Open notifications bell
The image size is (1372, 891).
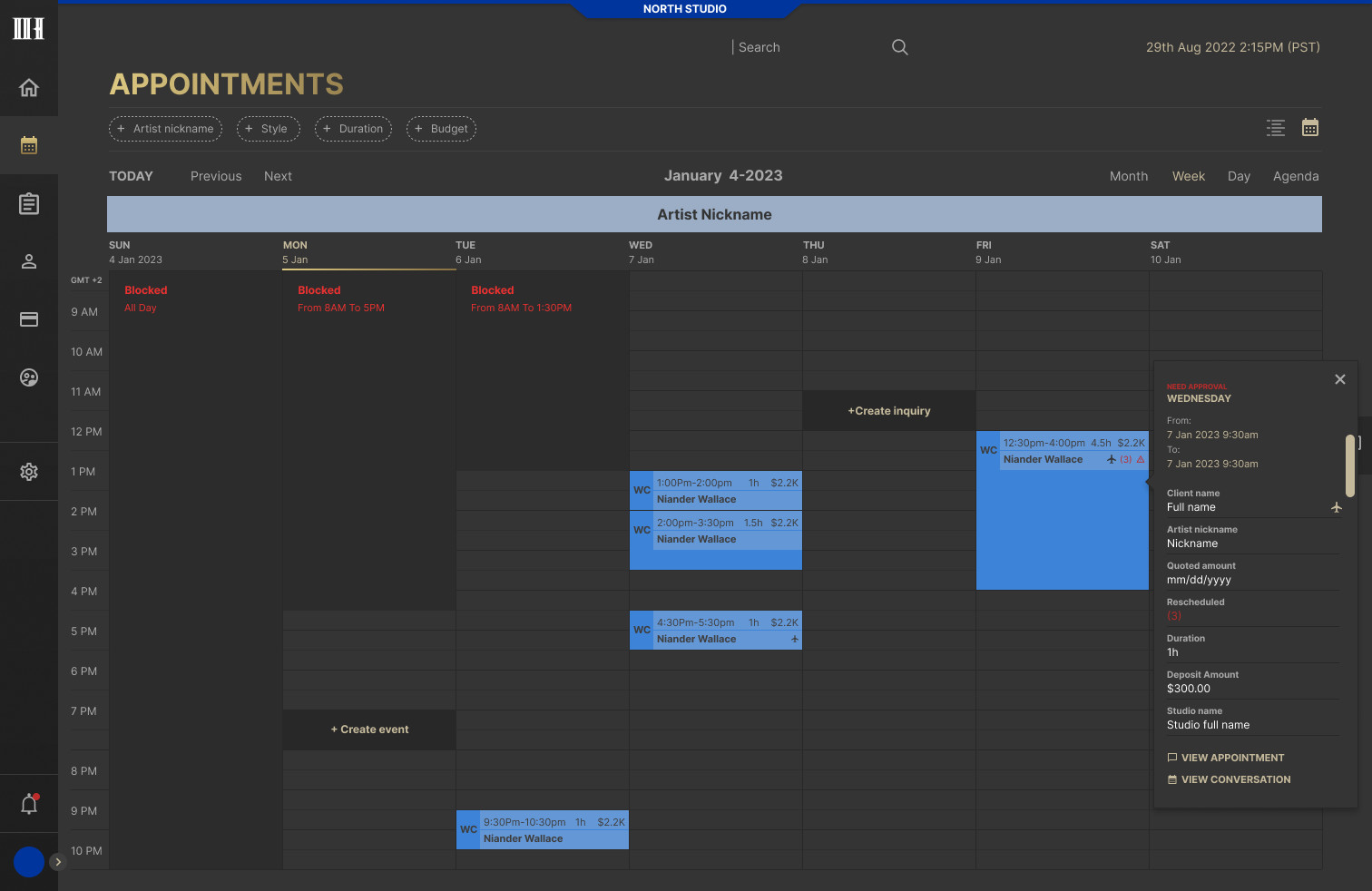point(29,804)
